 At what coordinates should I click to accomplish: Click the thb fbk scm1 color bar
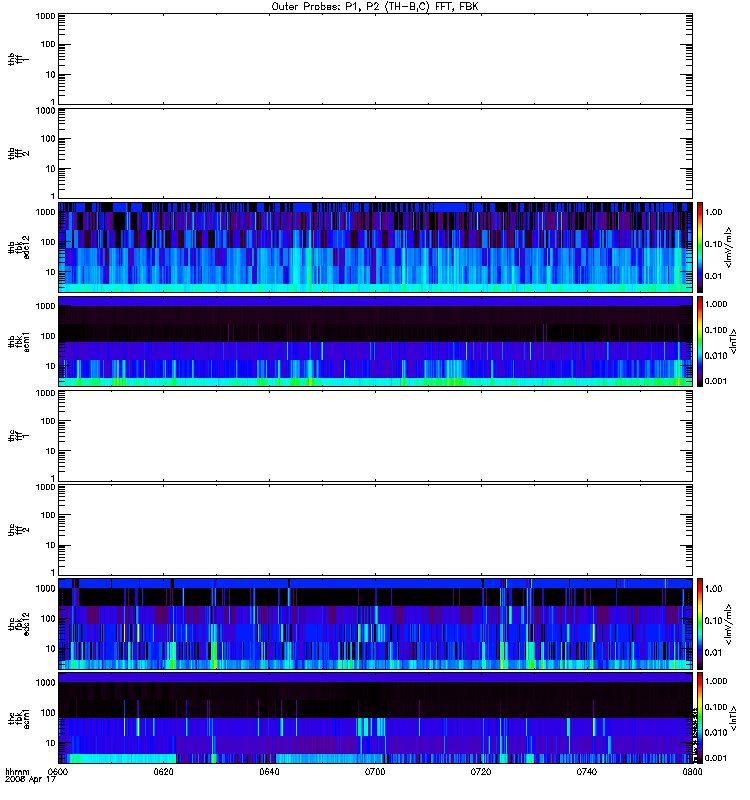pos(700,341)
